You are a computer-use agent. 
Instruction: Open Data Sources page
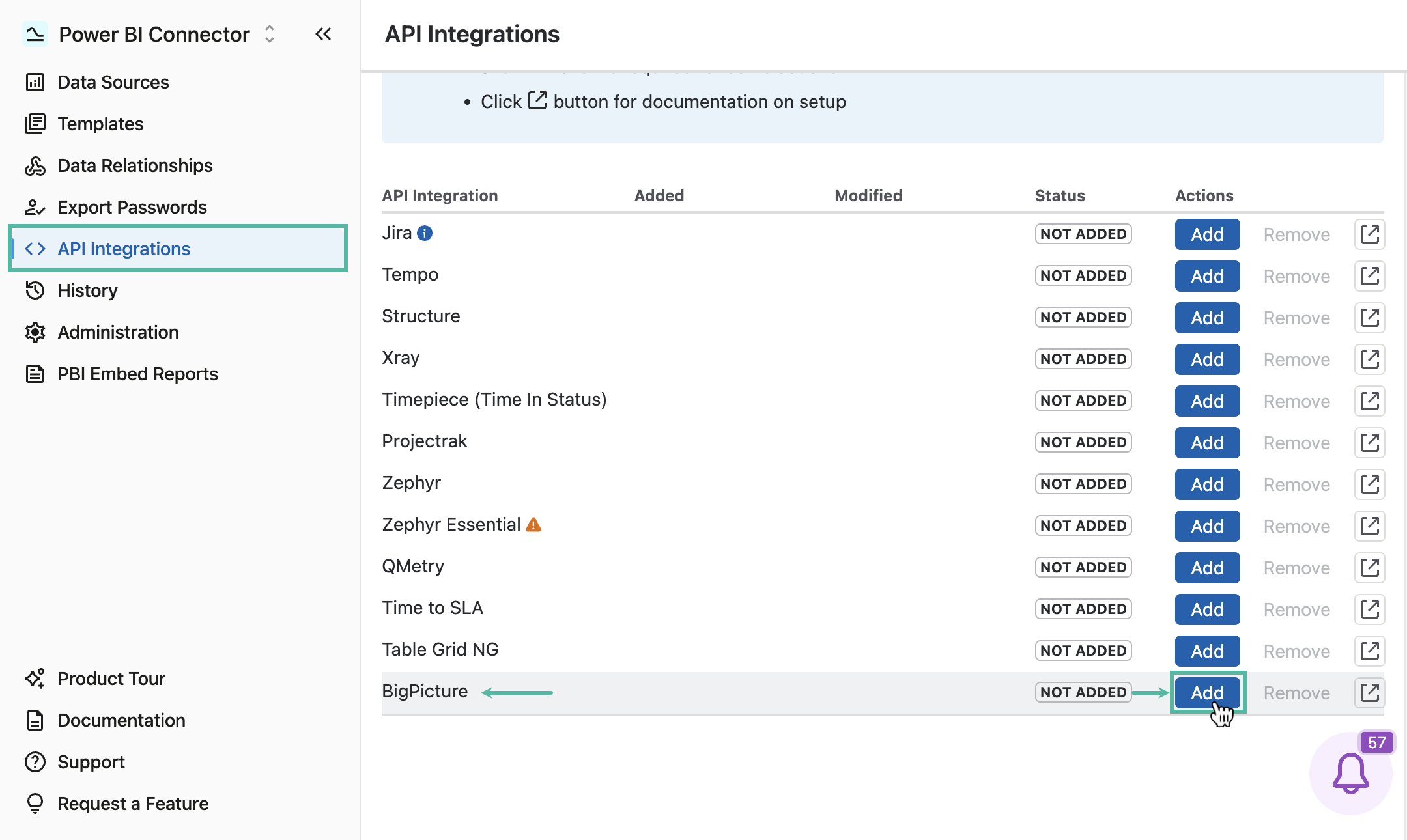click(x=113, y=82)
